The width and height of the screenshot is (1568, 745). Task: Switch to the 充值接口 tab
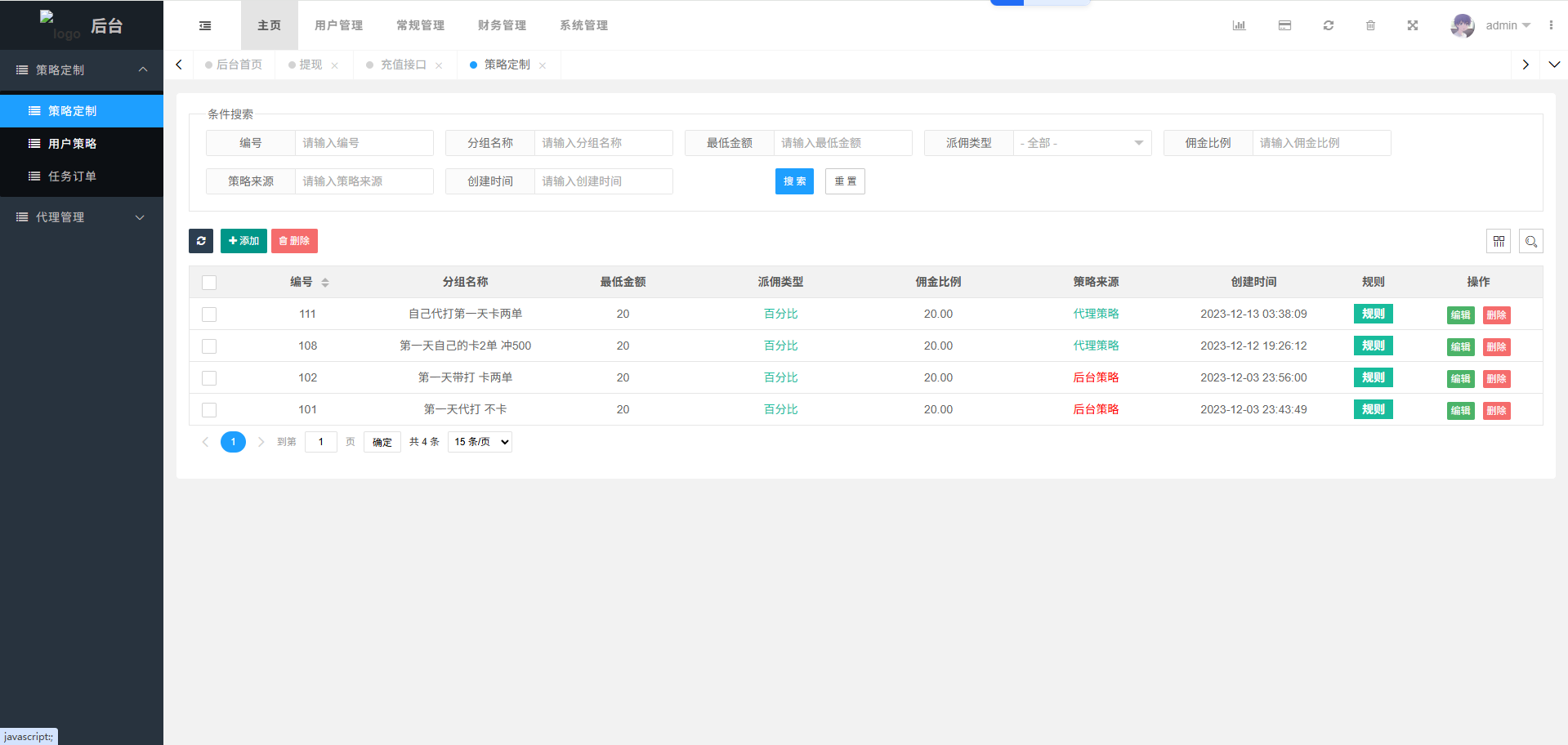[x=403, y=65]
